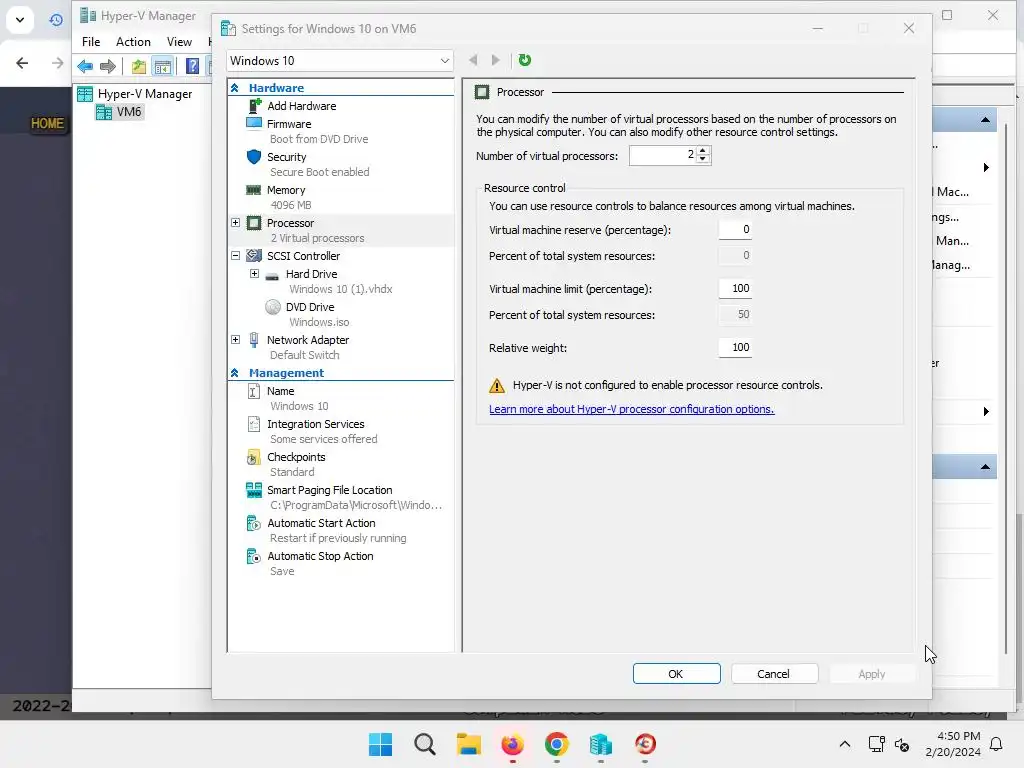Click the Forward arrow in Hyper-V Manager toolbar
The height and width of the screenshot is (768, 1024).
pos(108,66)
